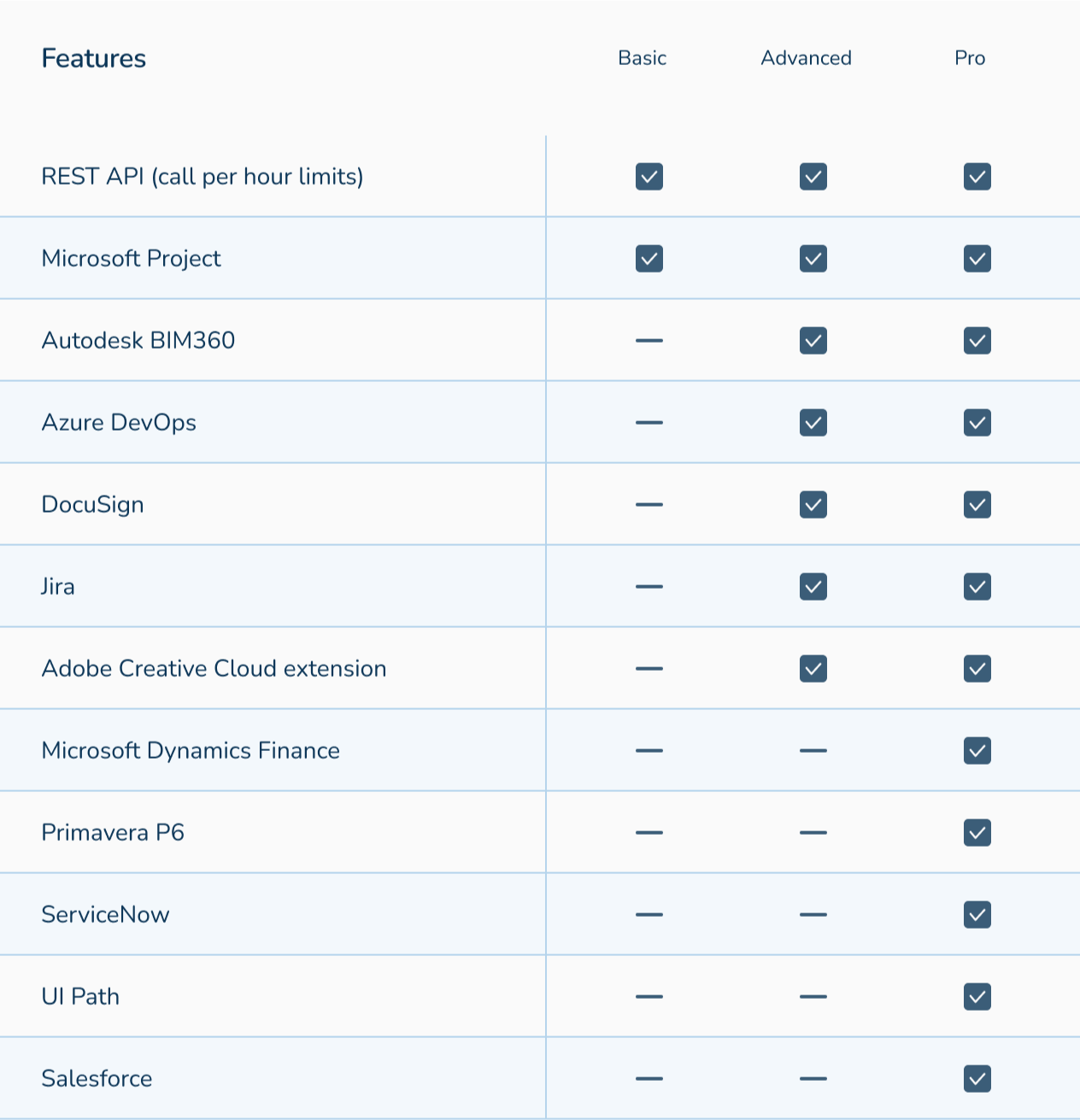
Task: Click the Advanced checkmark for Azure DevOps
Action: (x=813, y=423)
